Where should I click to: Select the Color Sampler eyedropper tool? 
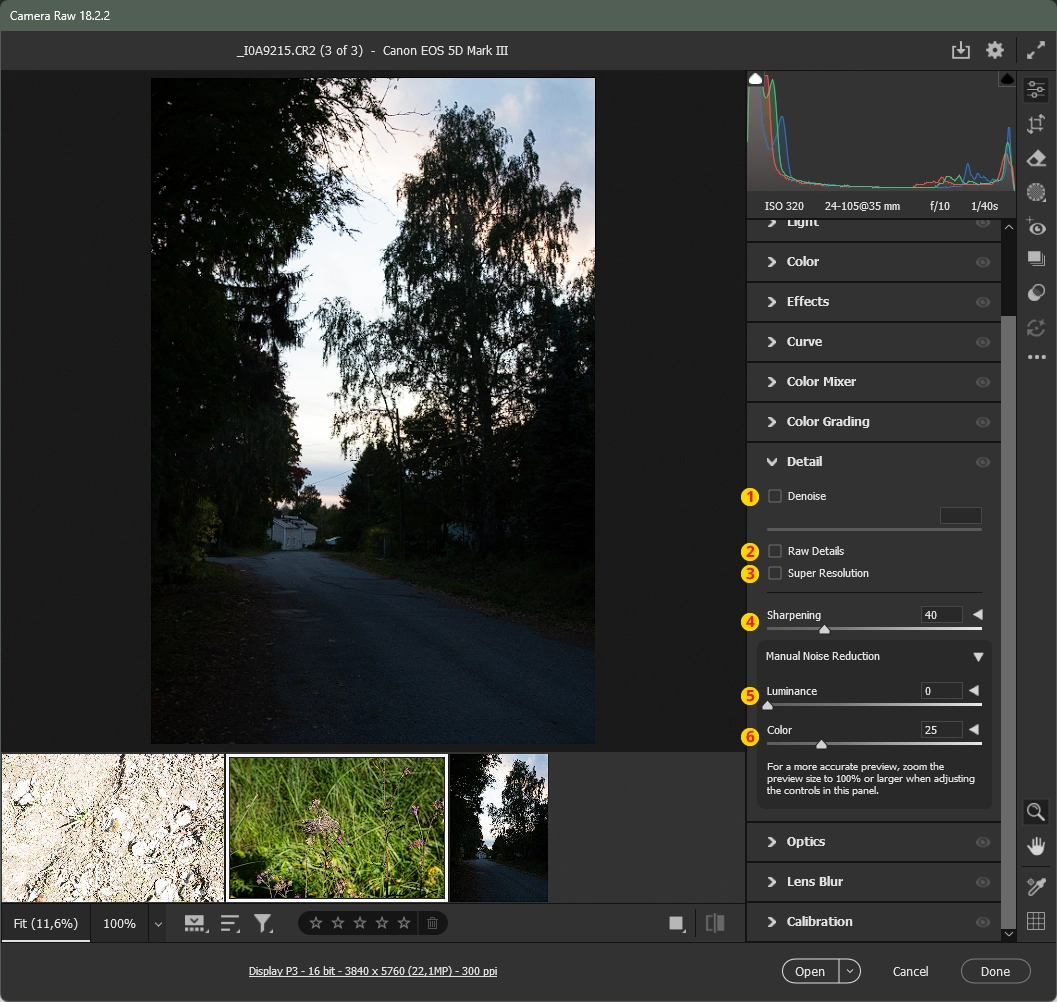pyautogui.click(x=1036, y=887)
